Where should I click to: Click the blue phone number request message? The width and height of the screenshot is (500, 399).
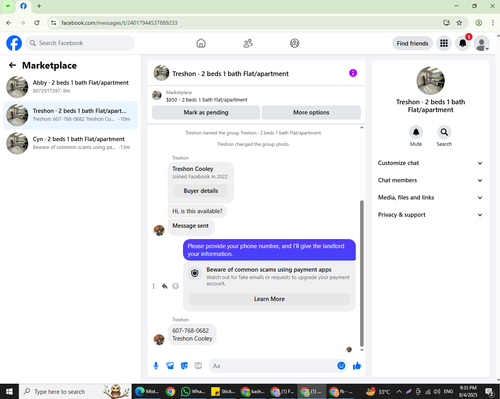269,250
